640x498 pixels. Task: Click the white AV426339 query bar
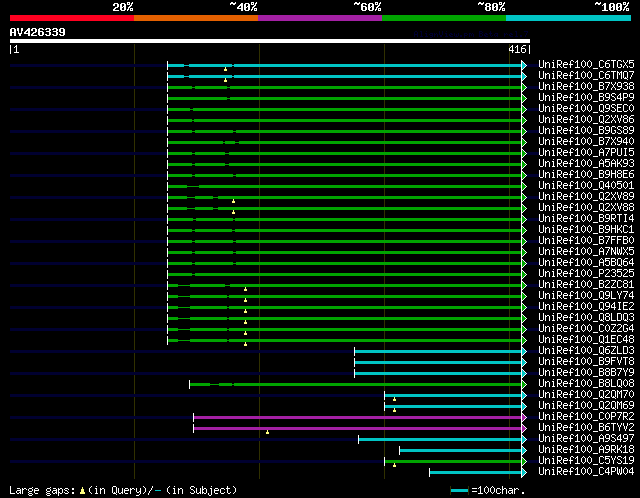(270, 41)
